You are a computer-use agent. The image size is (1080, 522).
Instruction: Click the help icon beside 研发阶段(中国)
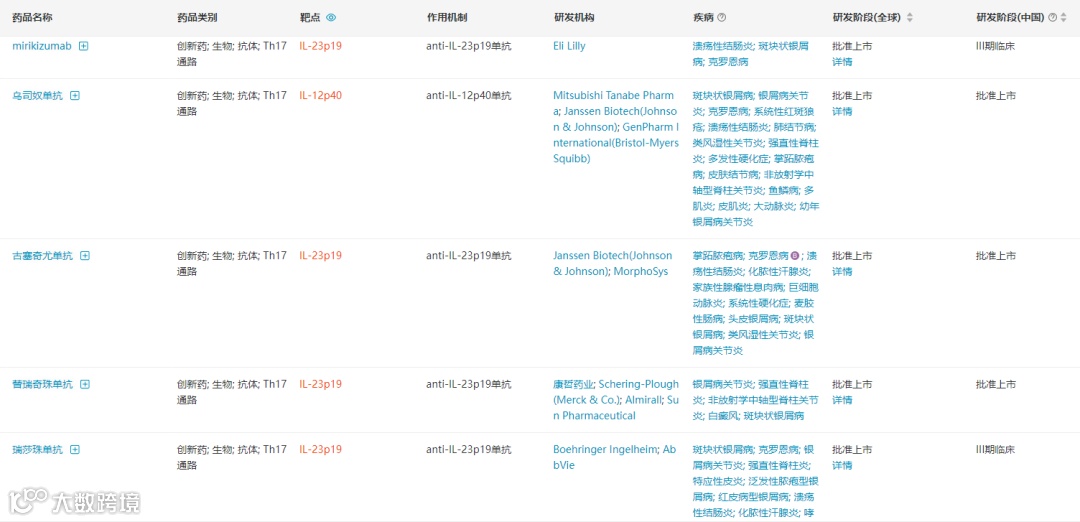pyautogui.click(x=1052, y=18)
